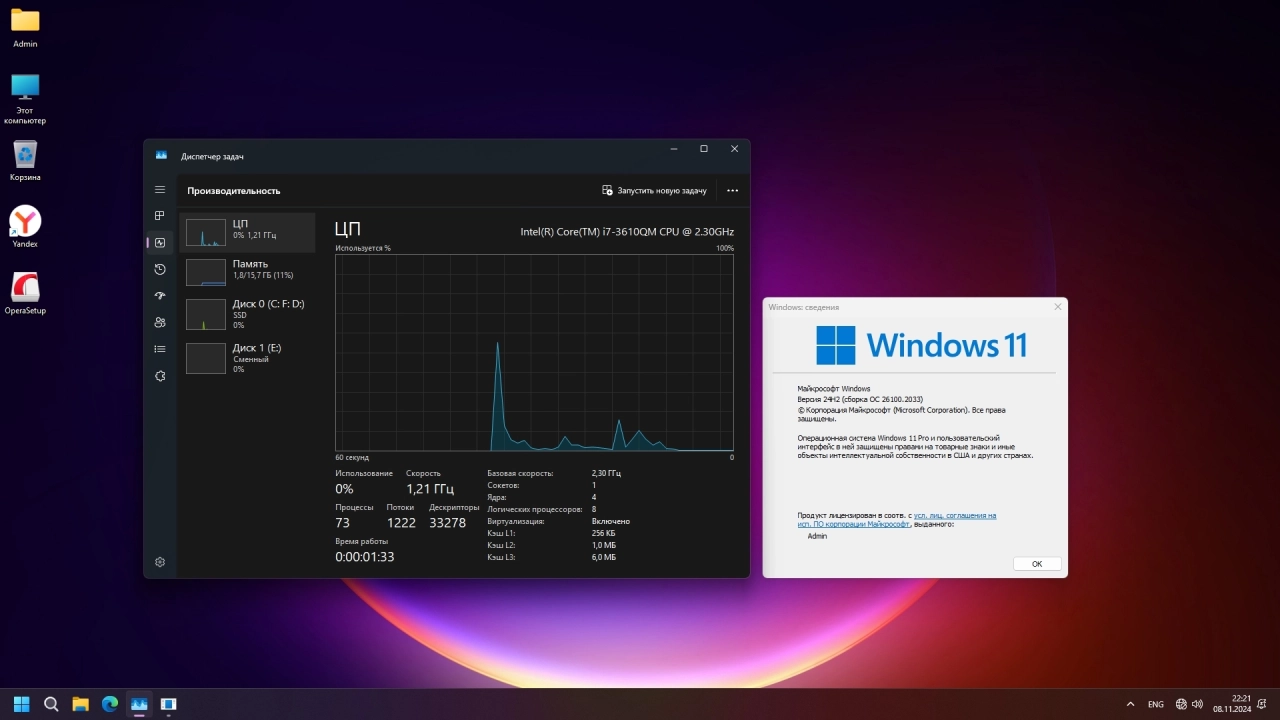Image resolution: width=1280 pixels, height=720 pixels.
Task: Click Task Manager taskbar icon
Action: click(x=139, y=704)
